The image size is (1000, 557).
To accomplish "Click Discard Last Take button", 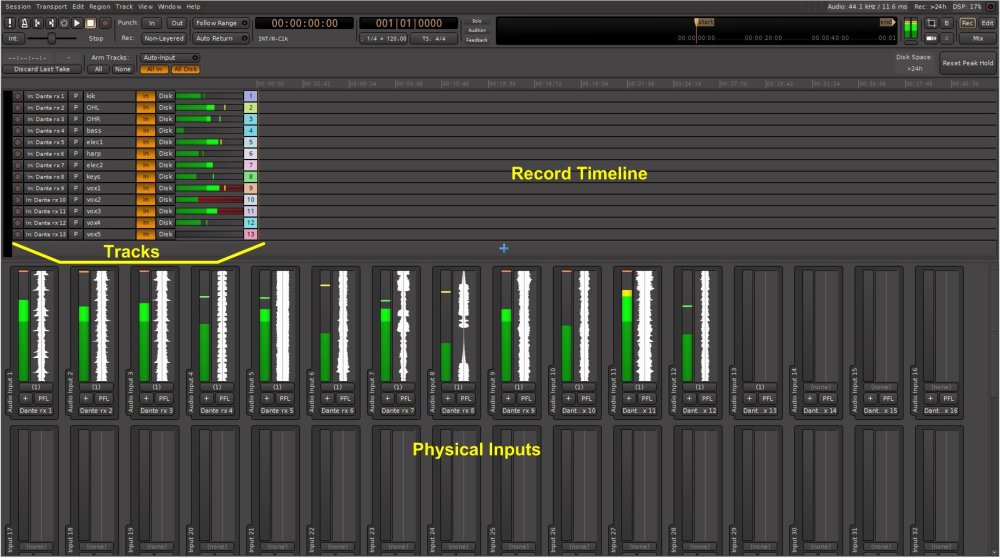I will coord(41,69).
